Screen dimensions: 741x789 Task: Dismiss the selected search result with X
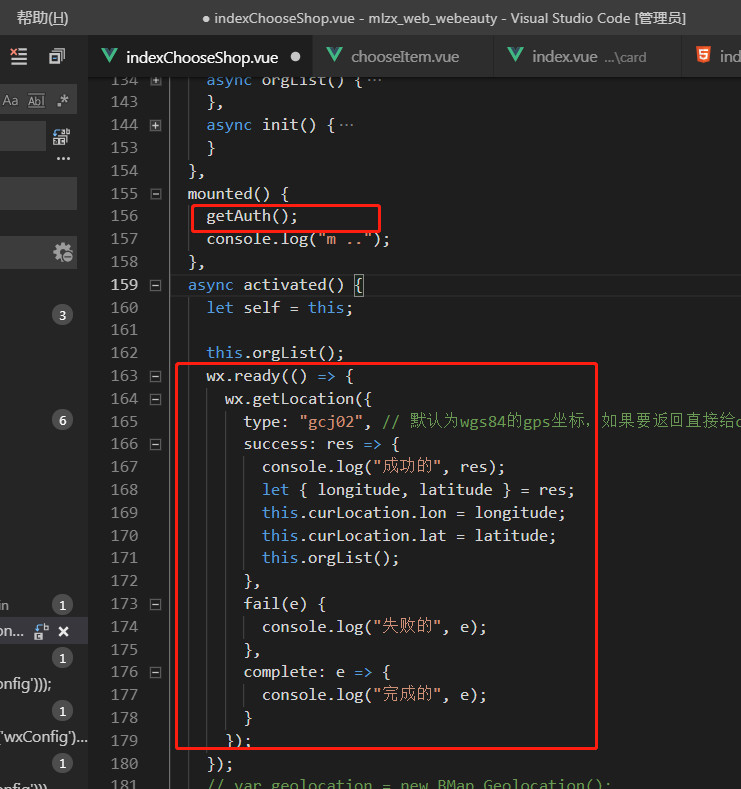tap(63, 631)
